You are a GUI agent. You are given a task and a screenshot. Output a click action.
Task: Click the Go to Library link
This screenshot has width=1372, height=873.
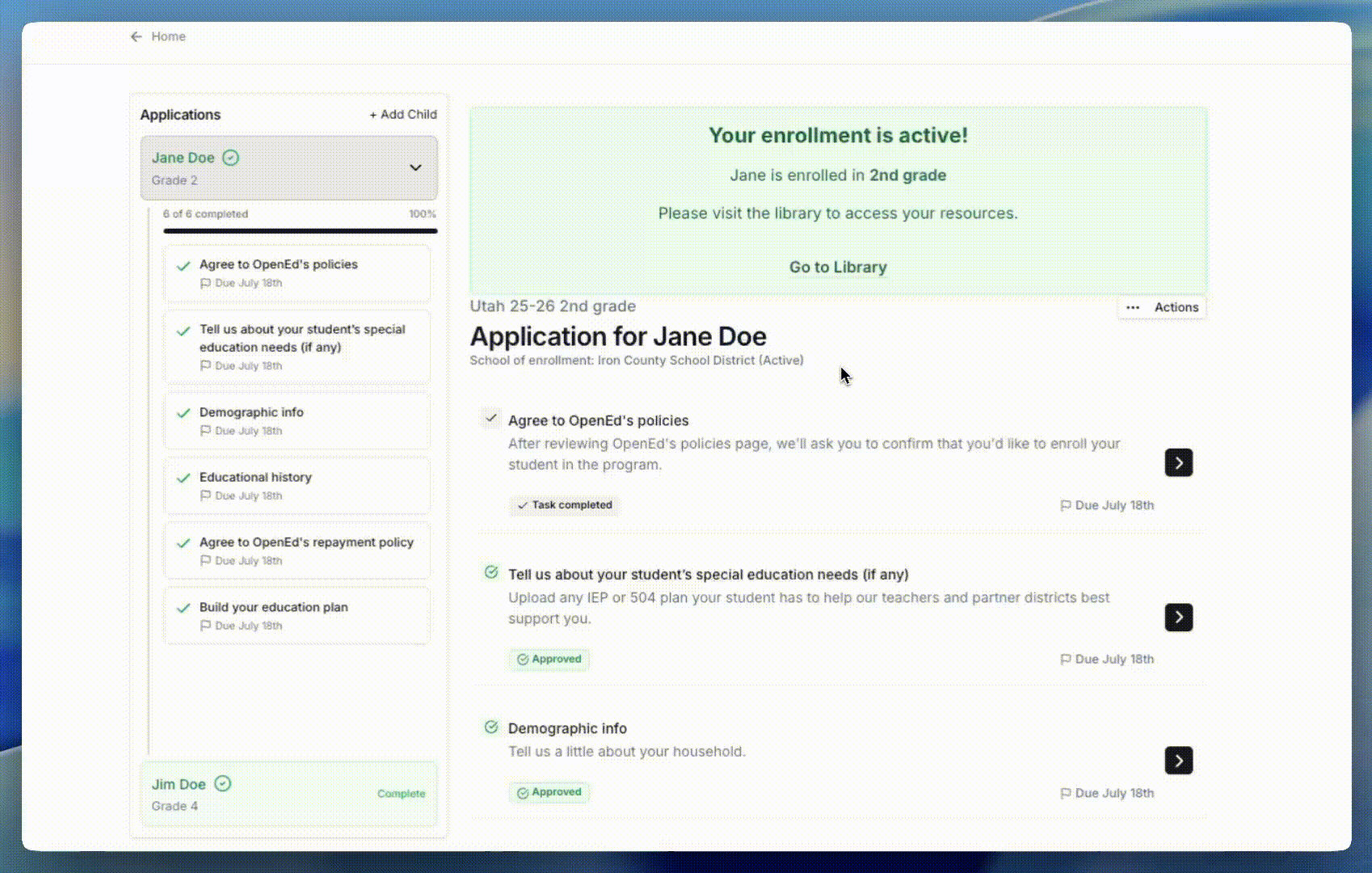838,268
